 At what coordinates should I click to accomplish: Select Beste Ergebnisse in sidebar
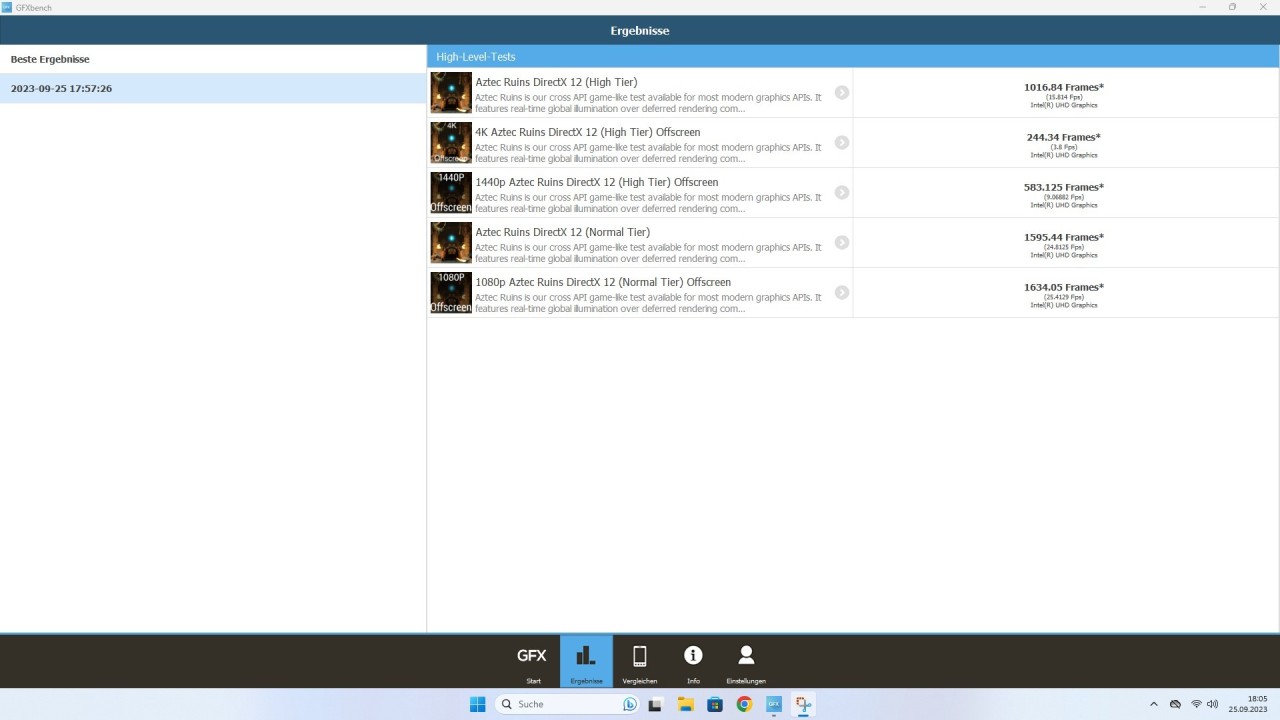coord(213,59)
